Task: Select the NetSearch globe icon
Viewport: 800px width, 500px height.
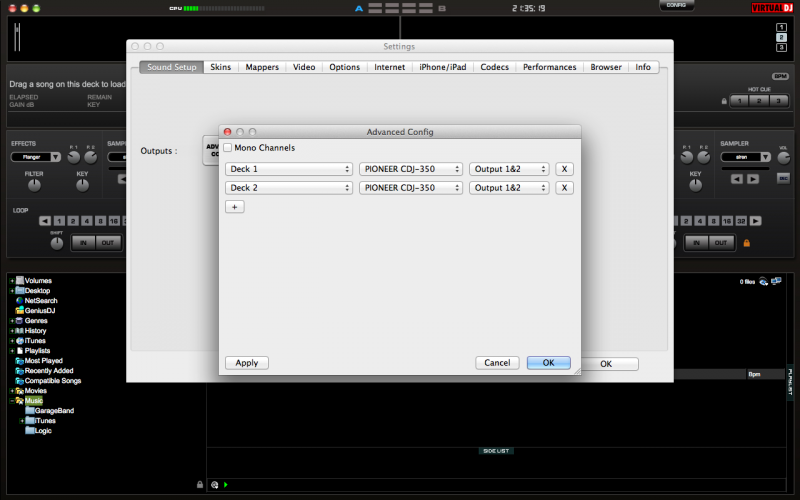Action: (x=20, y=301)
